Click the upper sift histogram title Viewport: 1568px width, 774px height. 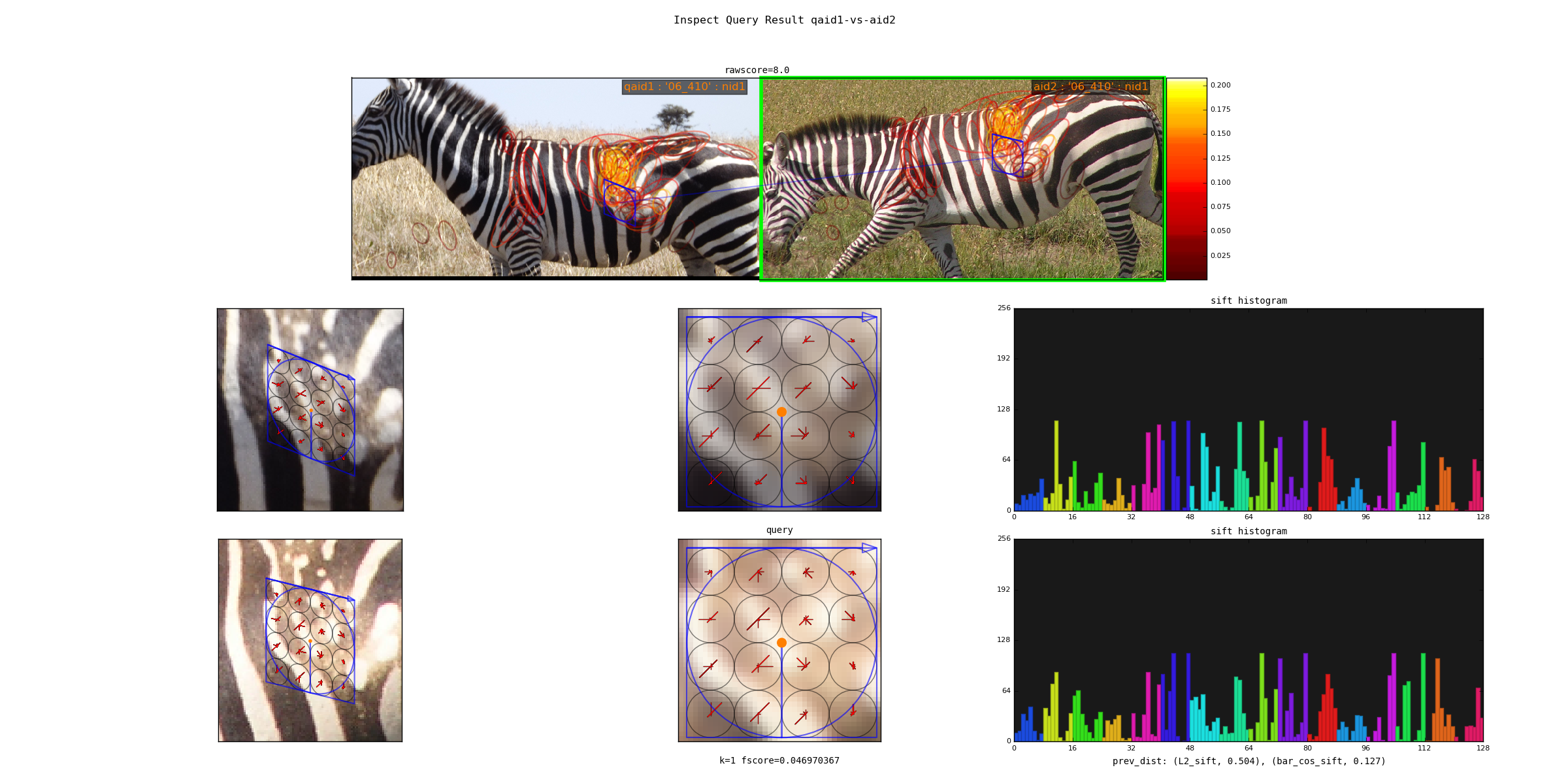1249,301
